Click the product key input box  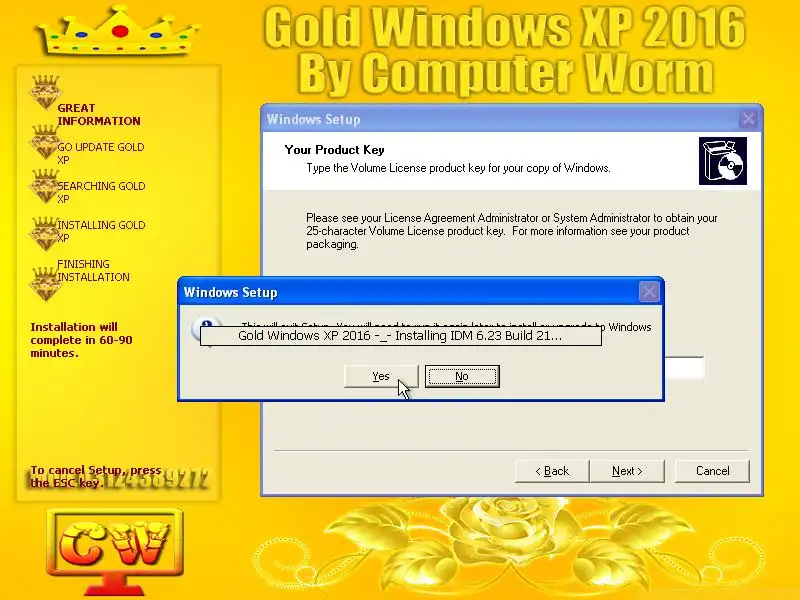point(684,367)
